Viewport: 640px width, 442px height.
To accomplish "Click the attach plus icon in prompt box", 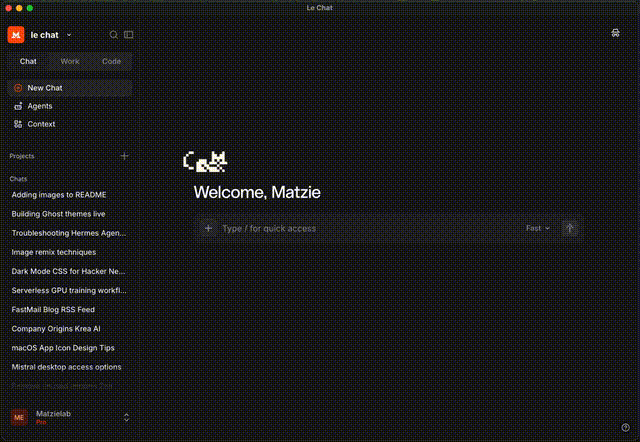I will pyautogui.click(x=208, y=228).
